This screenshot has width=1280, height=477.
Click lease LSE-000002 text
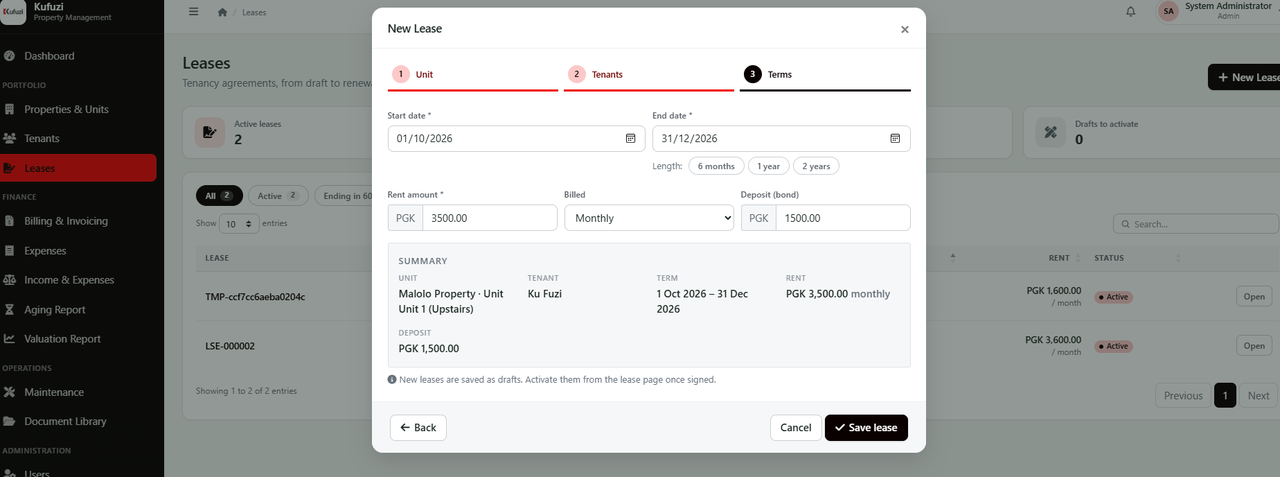[x=230, y=346]
